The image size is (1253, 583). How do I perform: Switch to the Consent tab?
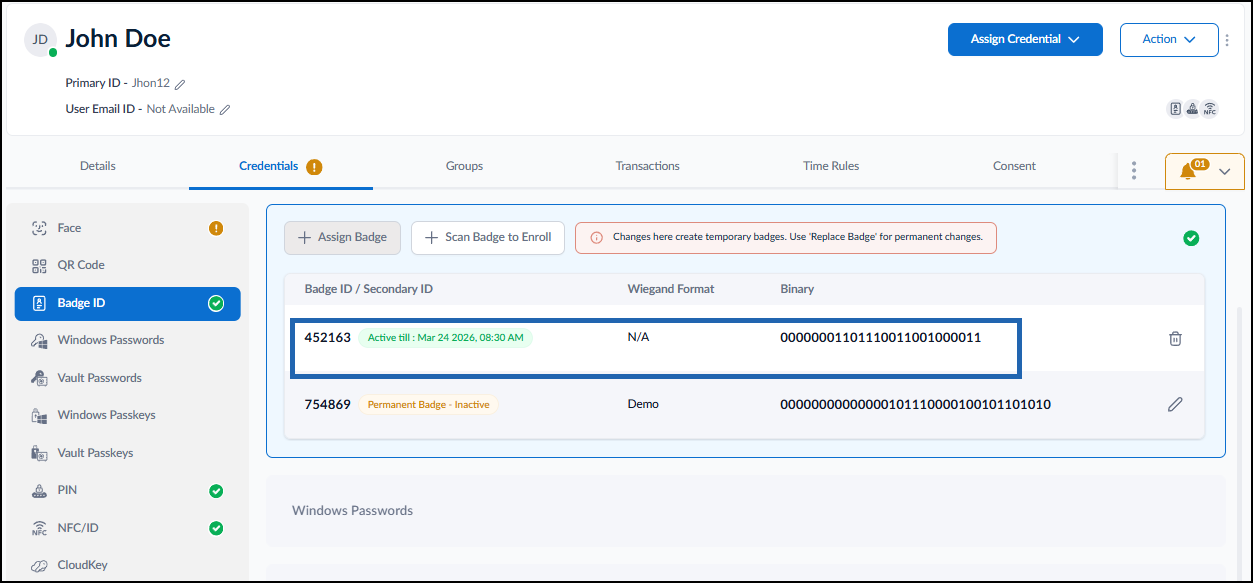click(1014, 166)
